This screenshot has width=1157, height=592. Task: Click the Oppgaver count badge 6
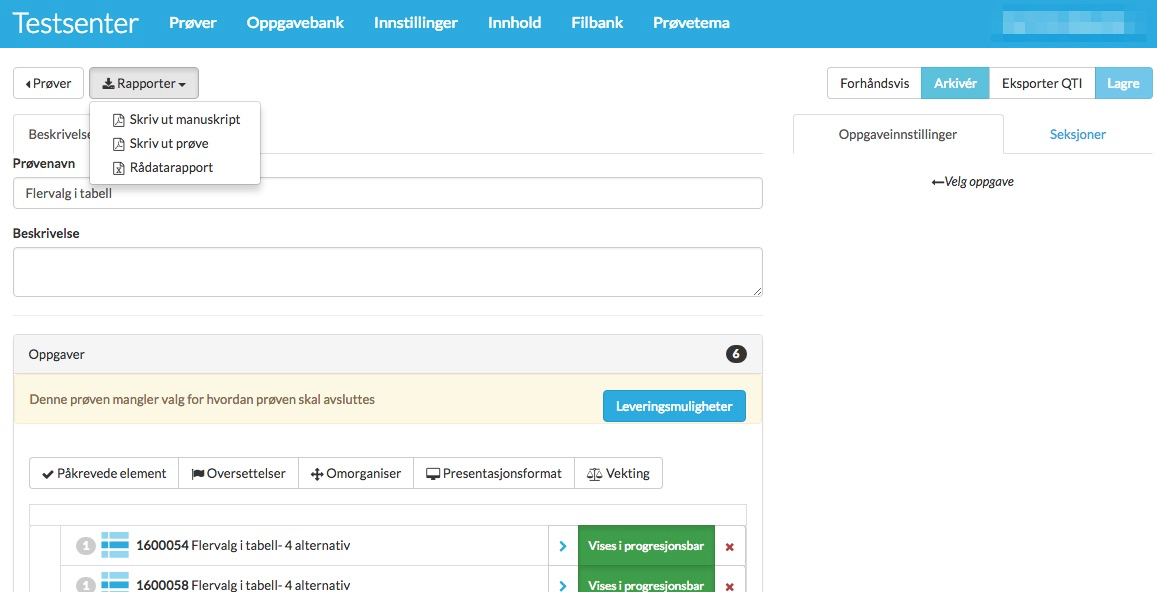coord(736,354)
